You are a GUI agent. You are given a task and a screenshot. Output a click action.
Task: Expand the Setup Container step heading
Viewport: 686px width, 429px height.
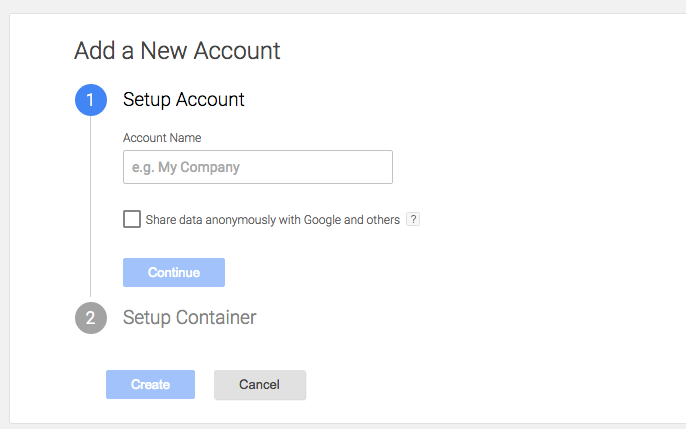click(189, 317)
